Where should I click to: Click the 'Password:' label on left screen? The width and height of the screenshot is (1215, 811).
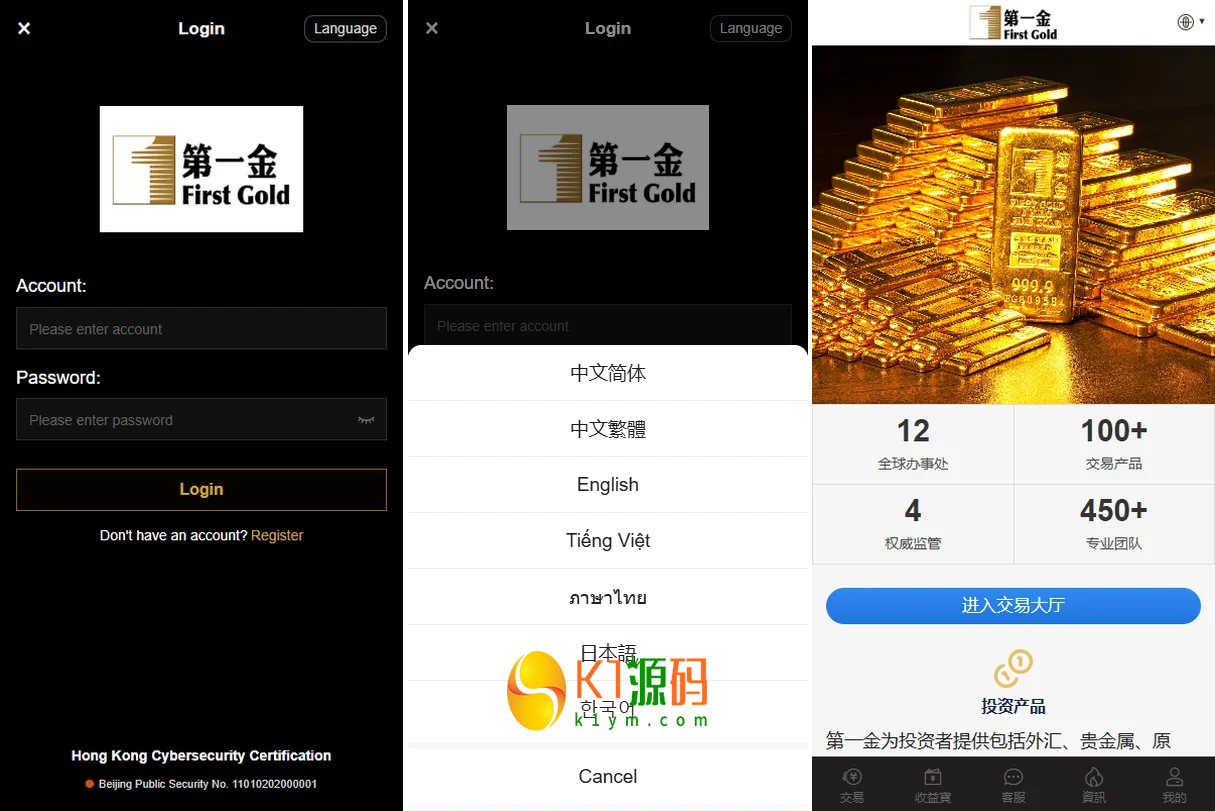pyautogui.click(x=59, y=378)
